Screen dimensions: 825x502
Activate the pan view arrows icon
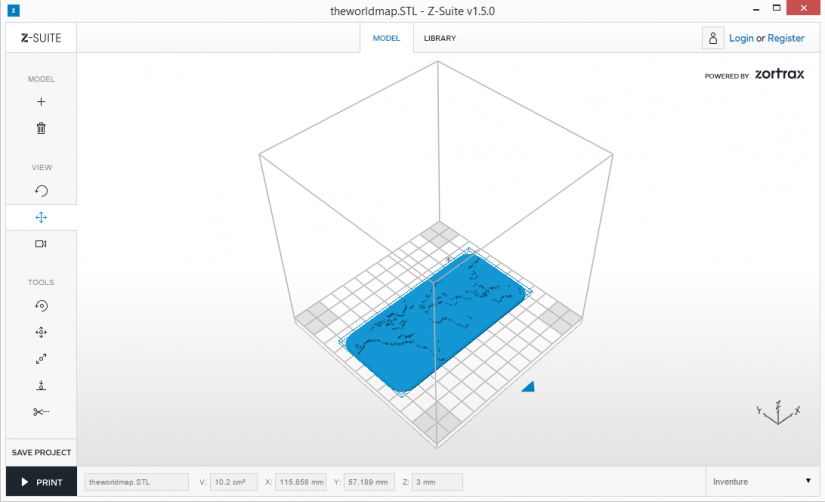[x=41, y=217]
